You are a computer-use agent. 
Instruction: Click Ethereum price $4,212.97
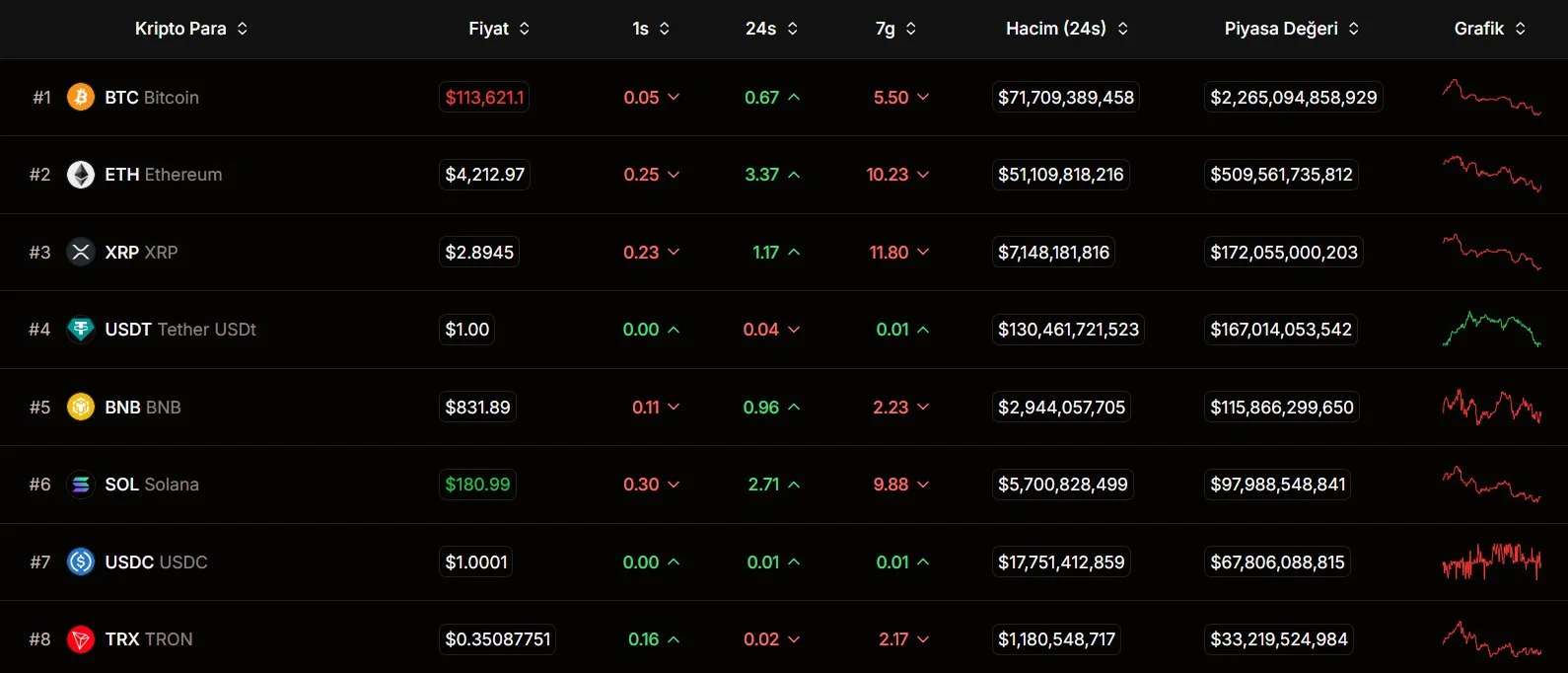pyautogui.click(x=485, y=175)
